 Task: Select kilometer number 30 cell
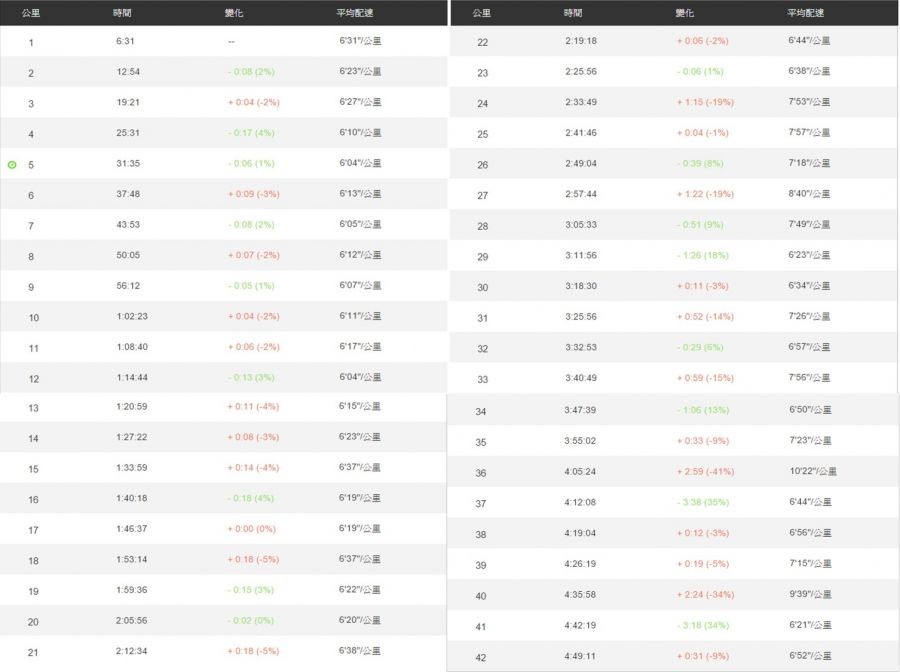point(482,288)
